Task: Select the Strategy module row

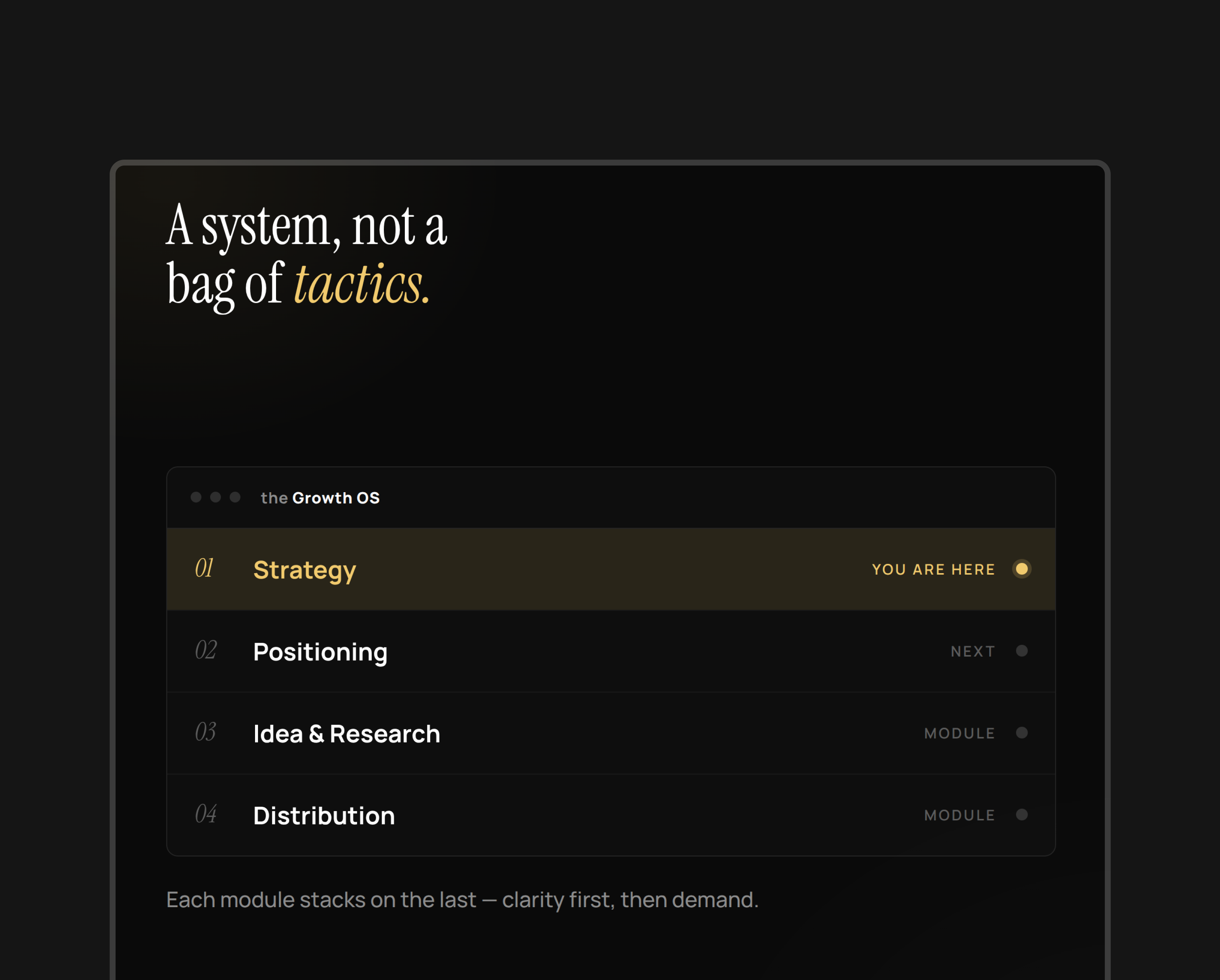Action: pos(611,569)
